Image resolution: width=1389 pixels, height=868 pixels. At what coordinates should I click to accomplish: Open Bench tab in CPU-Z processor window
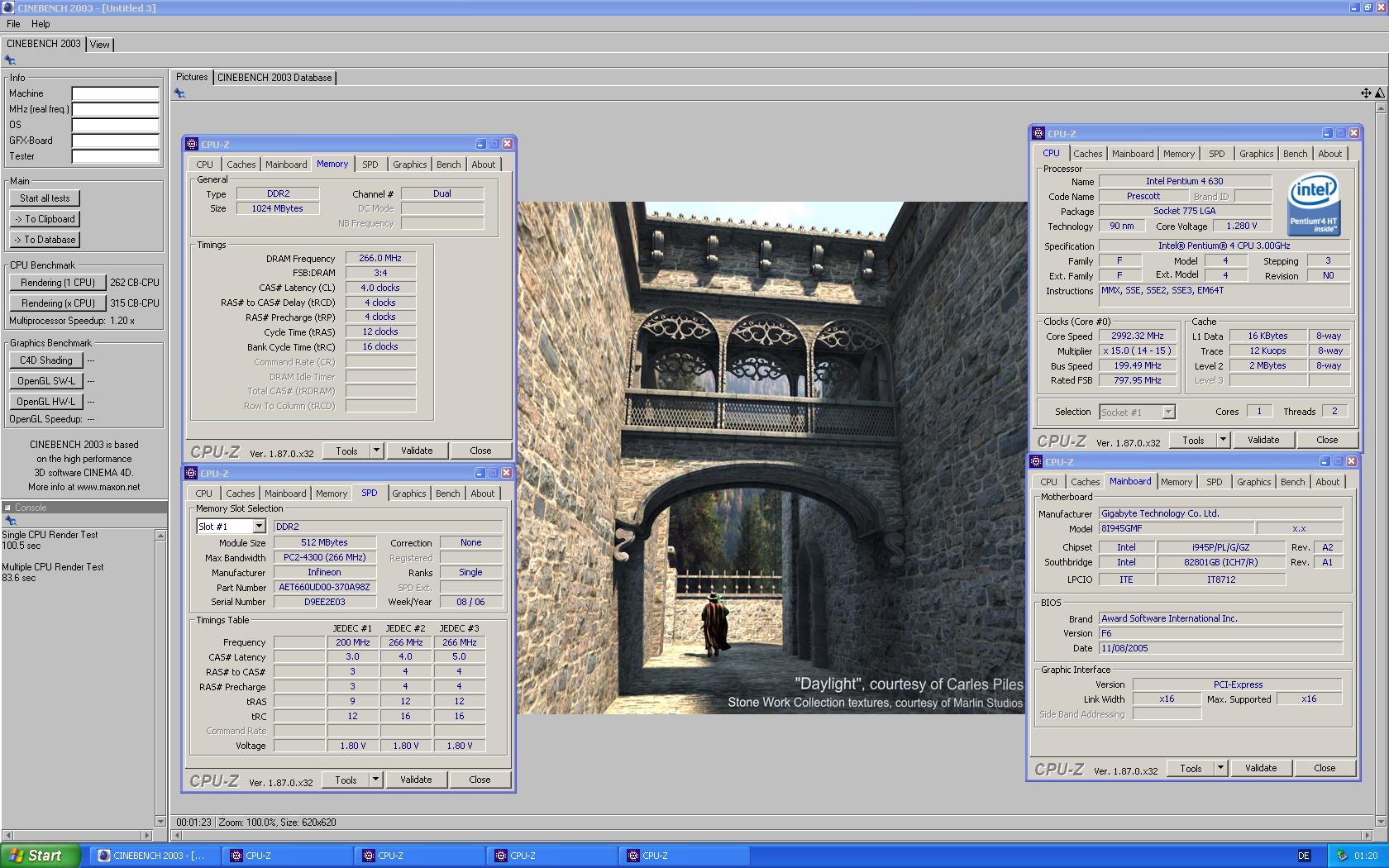pyautogui.click(x=1296, y=154)
